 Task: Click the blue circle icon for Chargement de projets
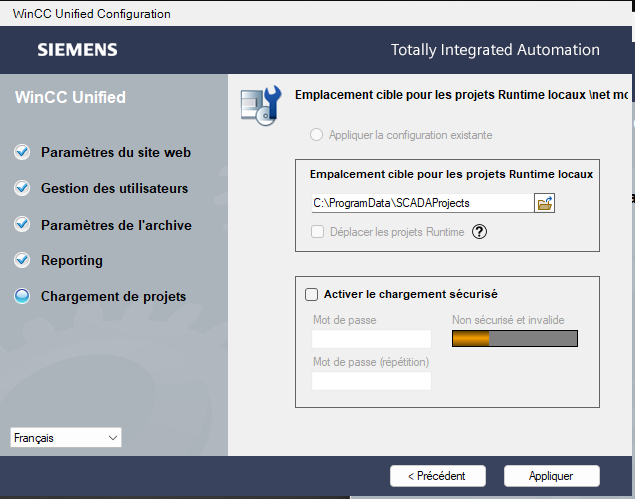point(22,296)
